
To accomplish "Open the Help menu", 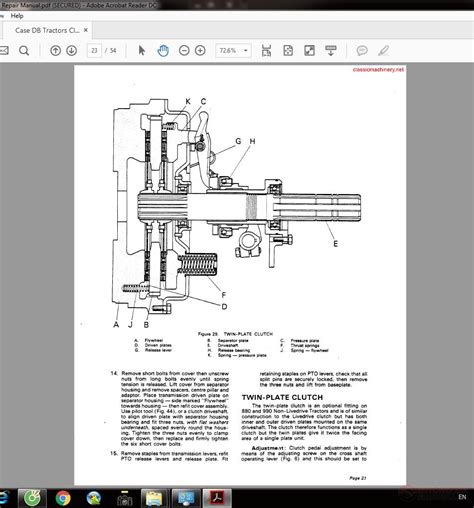I will pyautogui.click(x=17, y=16).
